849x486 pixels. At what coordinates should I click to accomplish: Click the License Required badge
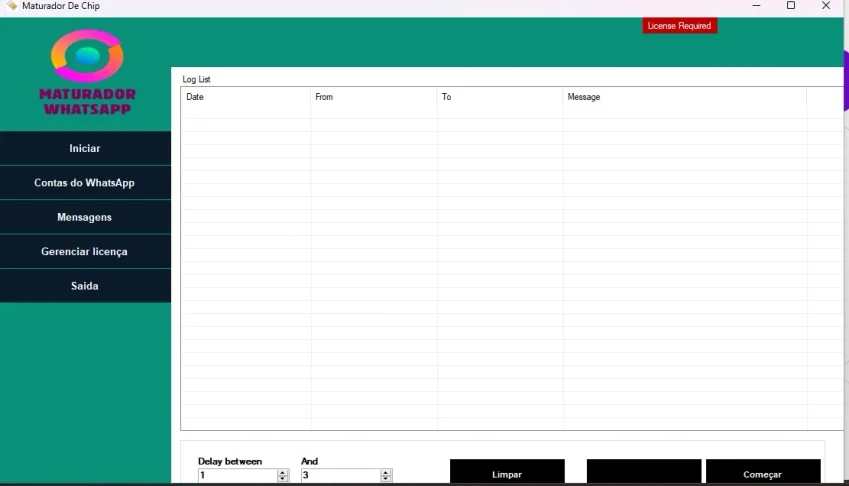[x=680, y=26]
